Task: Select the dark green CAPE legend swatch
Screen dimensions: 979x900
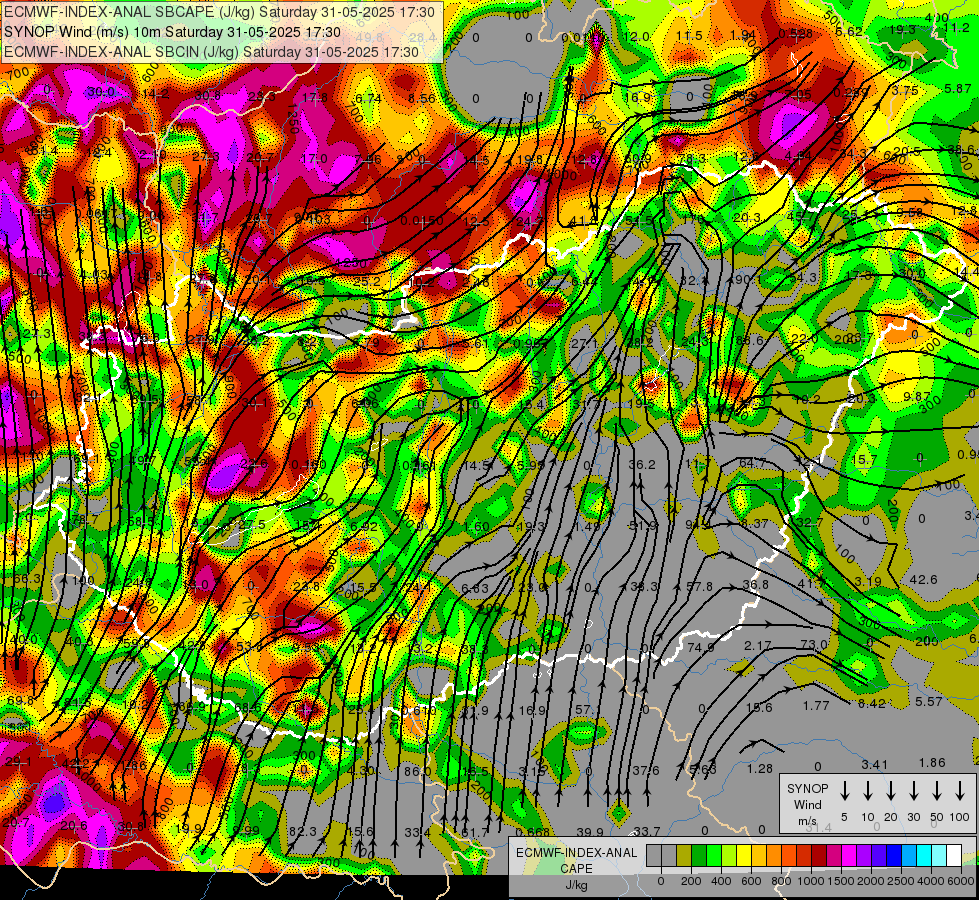Action: [x=699, y=855]
